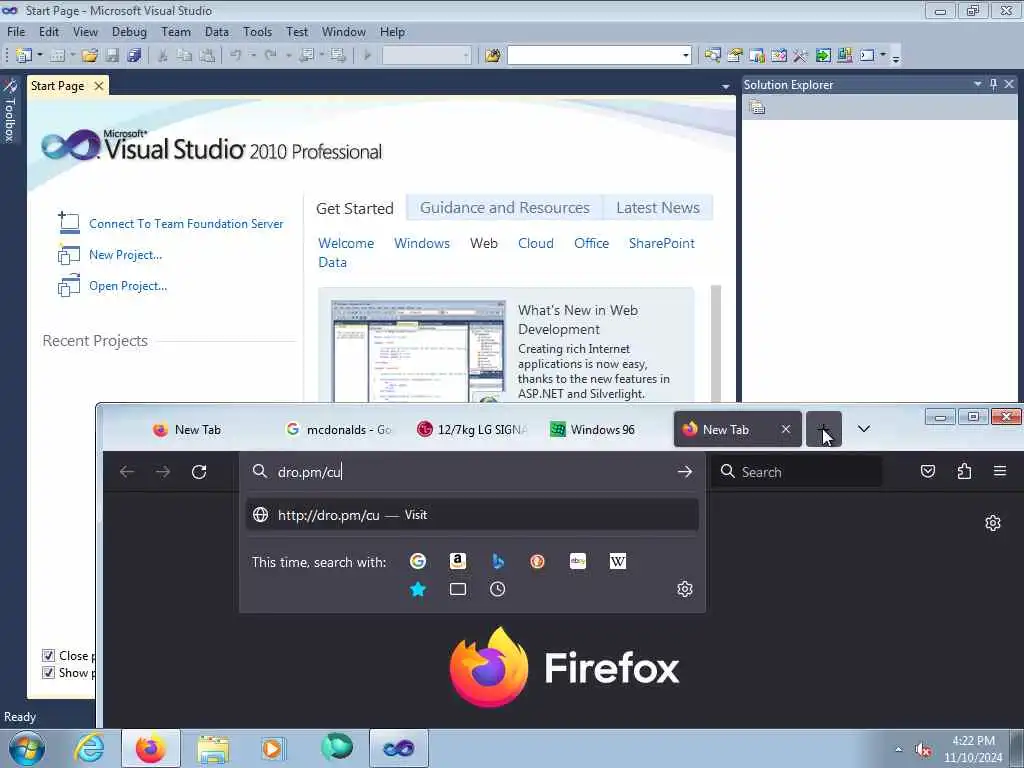Click the Undo arrow toolbar icon
The height and width of the screenshot is (768, 1024).
pos(236,56)
